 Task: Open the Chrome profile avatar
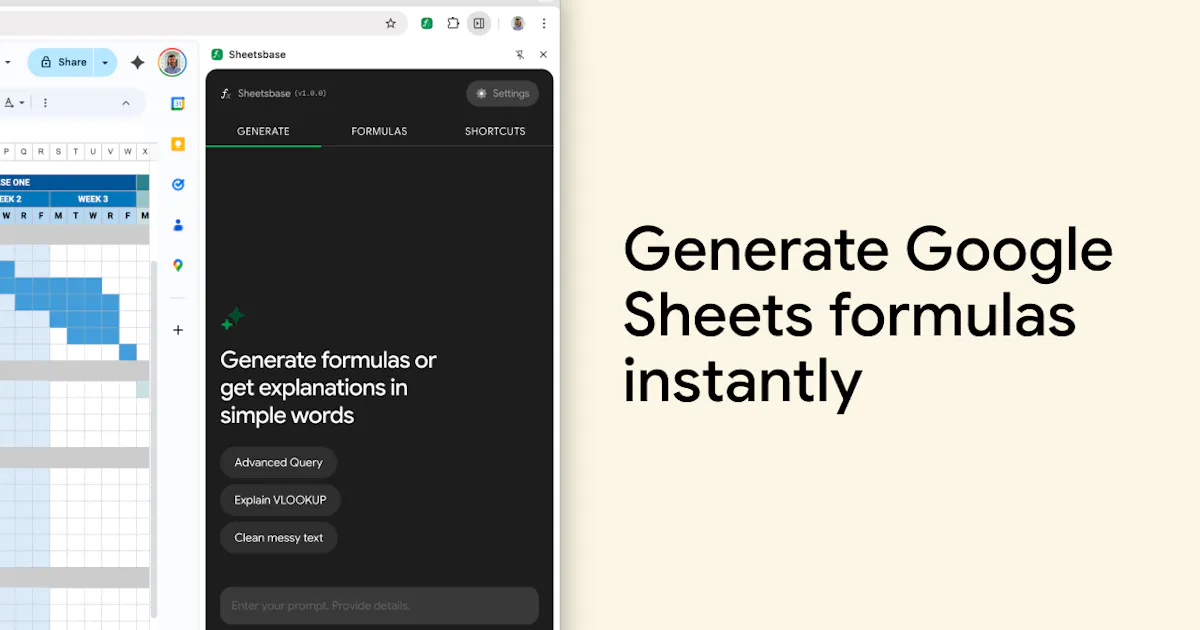point(518,23)
